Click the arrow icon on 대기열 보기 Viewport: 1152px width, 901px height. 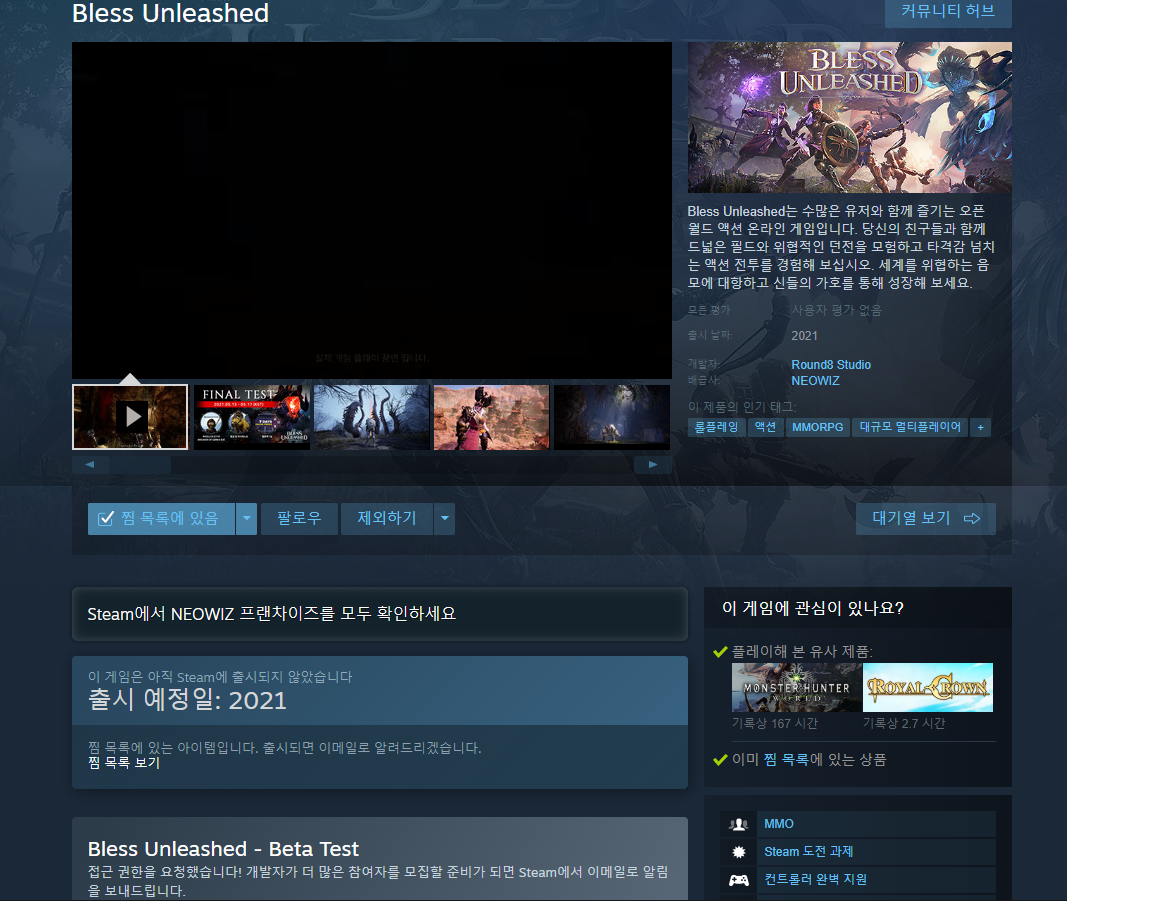pyautogui.click(x=972, y=519)
